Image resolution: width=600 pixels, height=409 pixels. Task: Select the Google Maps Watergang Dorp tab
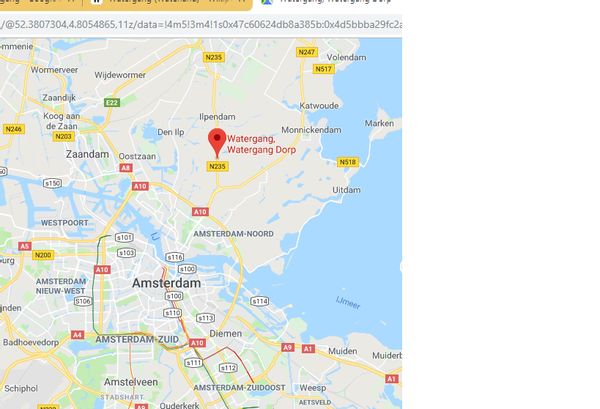coord(327,2)
